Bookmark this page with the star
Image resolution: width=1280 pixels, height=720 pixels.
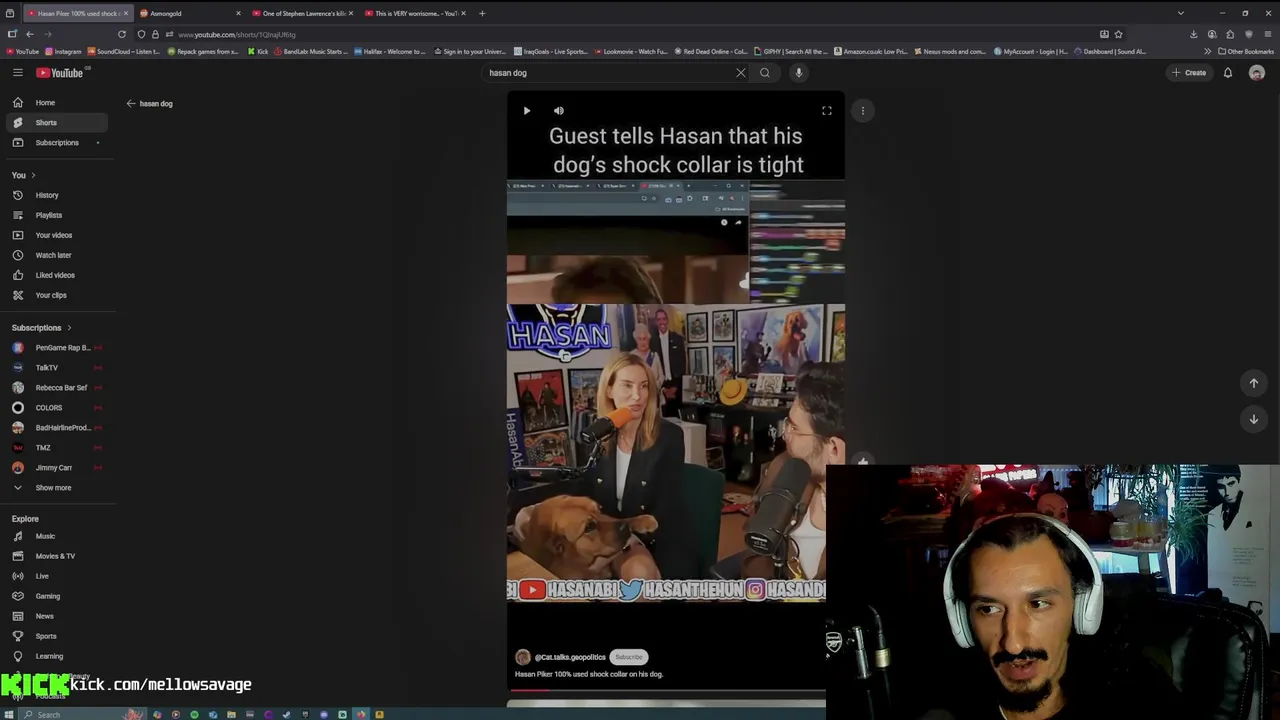[1118, 34]
